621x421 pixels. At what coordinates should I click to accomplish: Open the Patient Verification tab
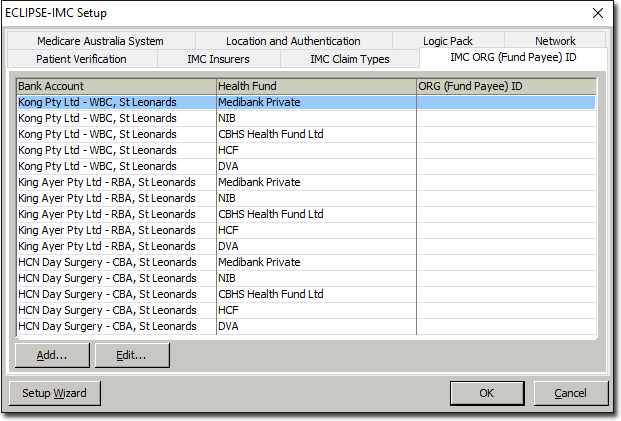(x=81, y=59)
